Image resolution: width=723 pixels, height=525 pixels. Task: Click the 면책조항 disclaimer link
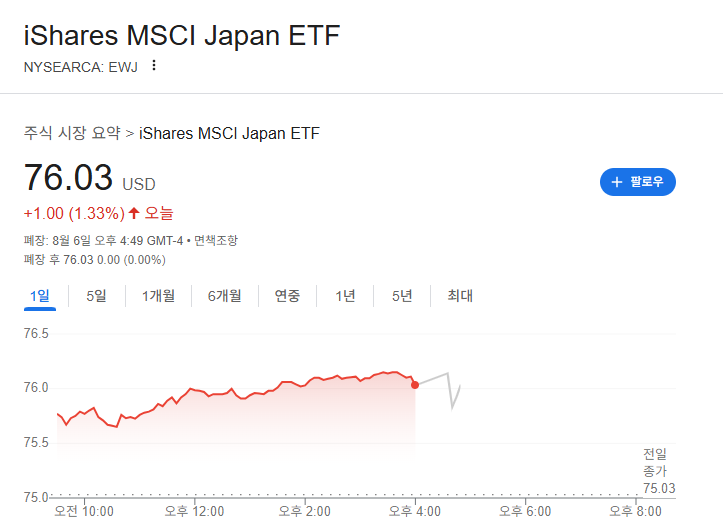click(x=215, y=241)
